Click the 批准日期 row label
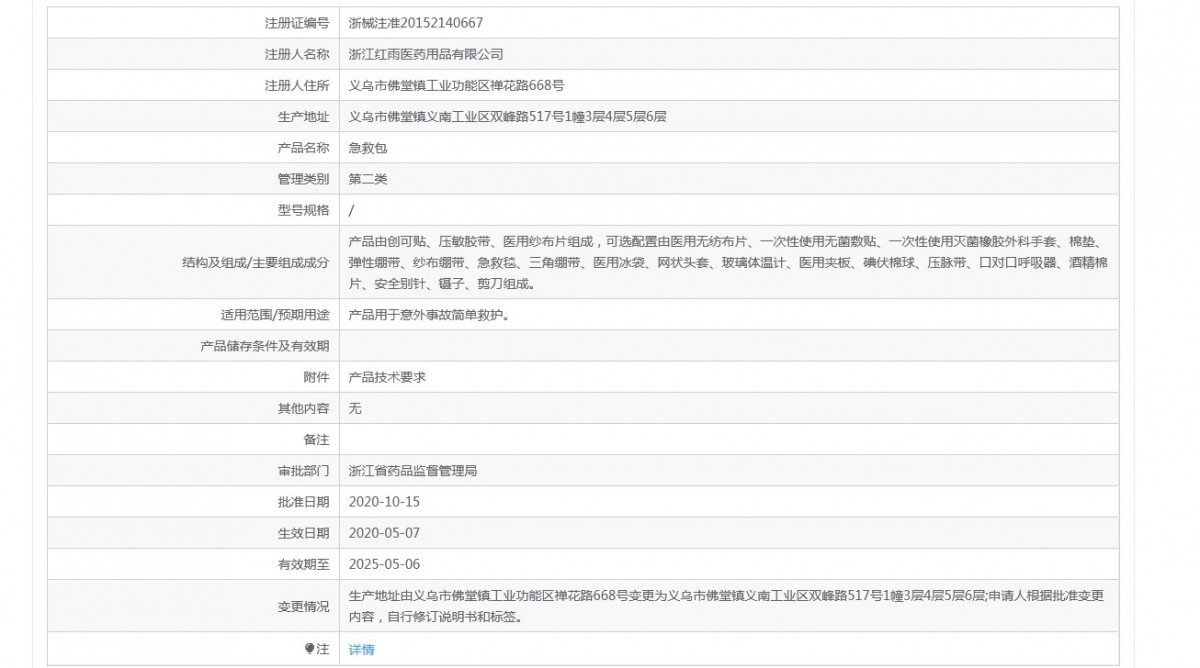This screenshot has width=1200, height=668. click(x=303, y=501)
